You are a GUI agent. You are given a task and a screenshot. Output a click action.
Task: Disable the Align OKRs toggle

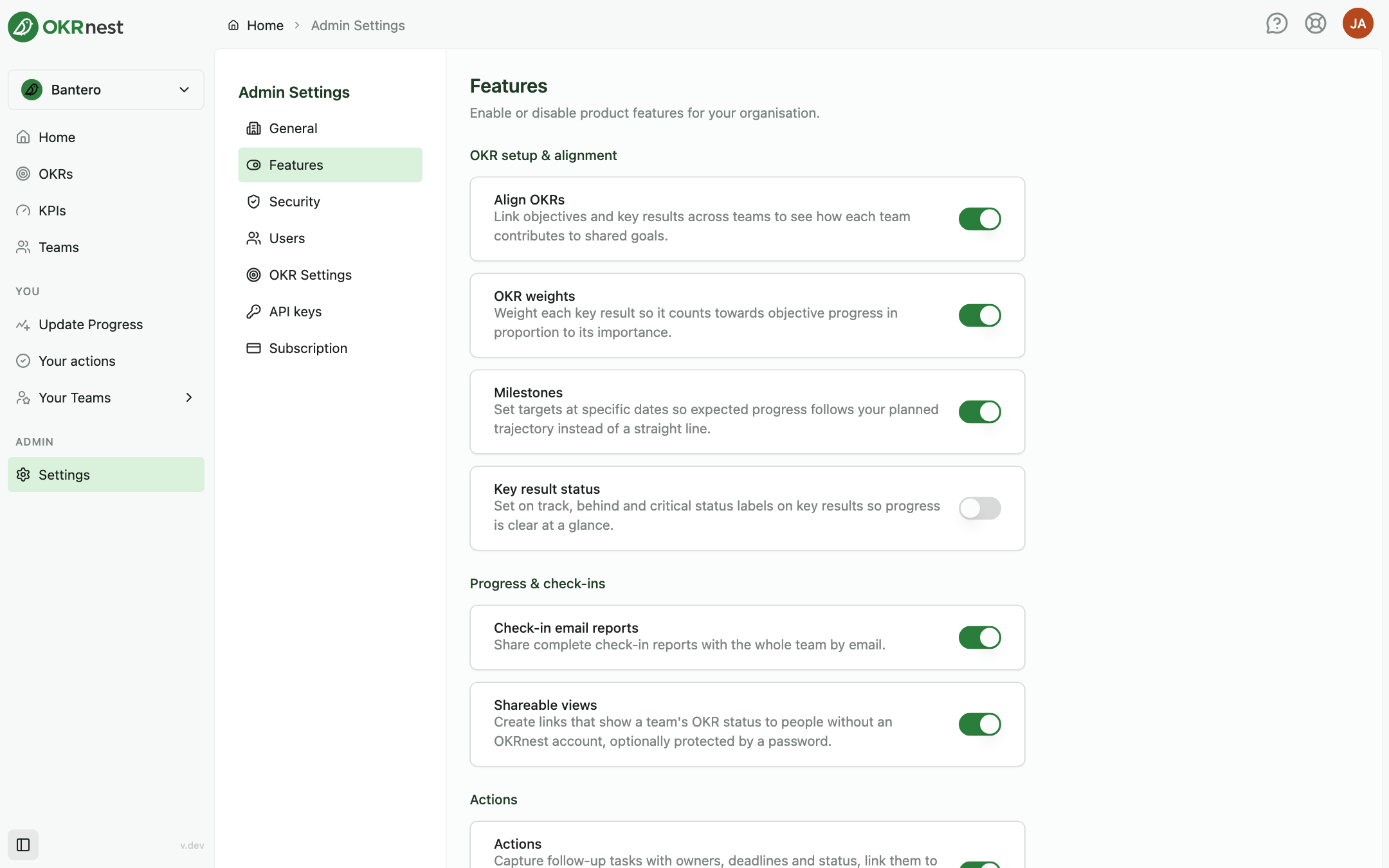(x=979, y=219)
